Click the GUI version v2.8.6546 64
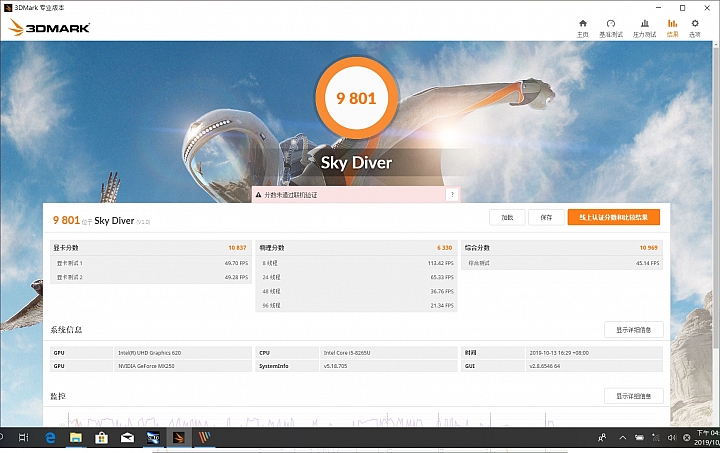The width and height of the screenshot is (720, 453). click(x=545, y=366)
